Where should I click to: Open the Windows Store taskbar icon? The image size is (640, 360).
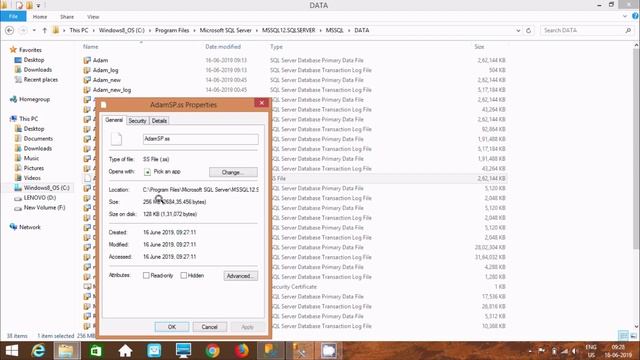[x=96, y=351]
